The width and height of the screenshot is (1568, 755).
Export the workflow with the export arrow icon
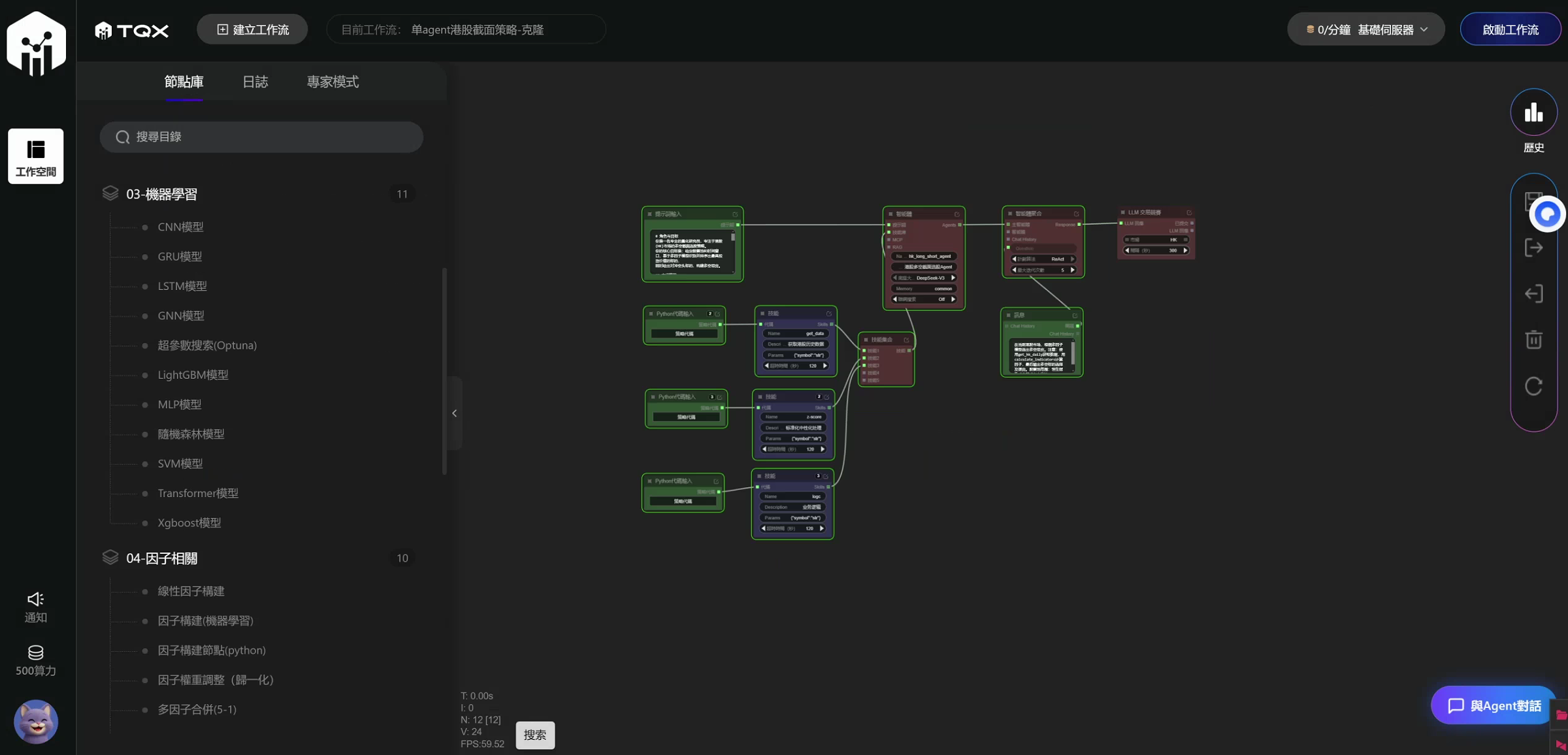[1534, 248]
